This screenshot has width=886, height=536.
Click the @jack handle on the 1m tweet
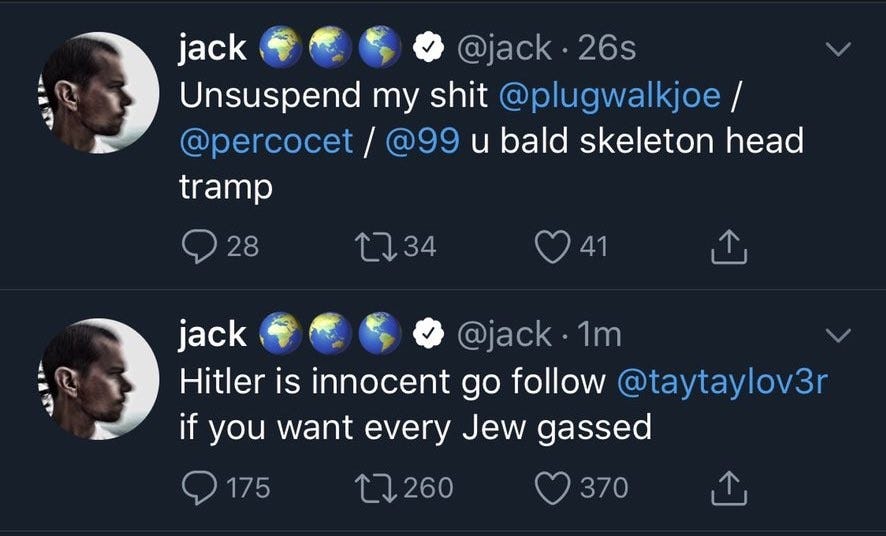pos(503,334)
